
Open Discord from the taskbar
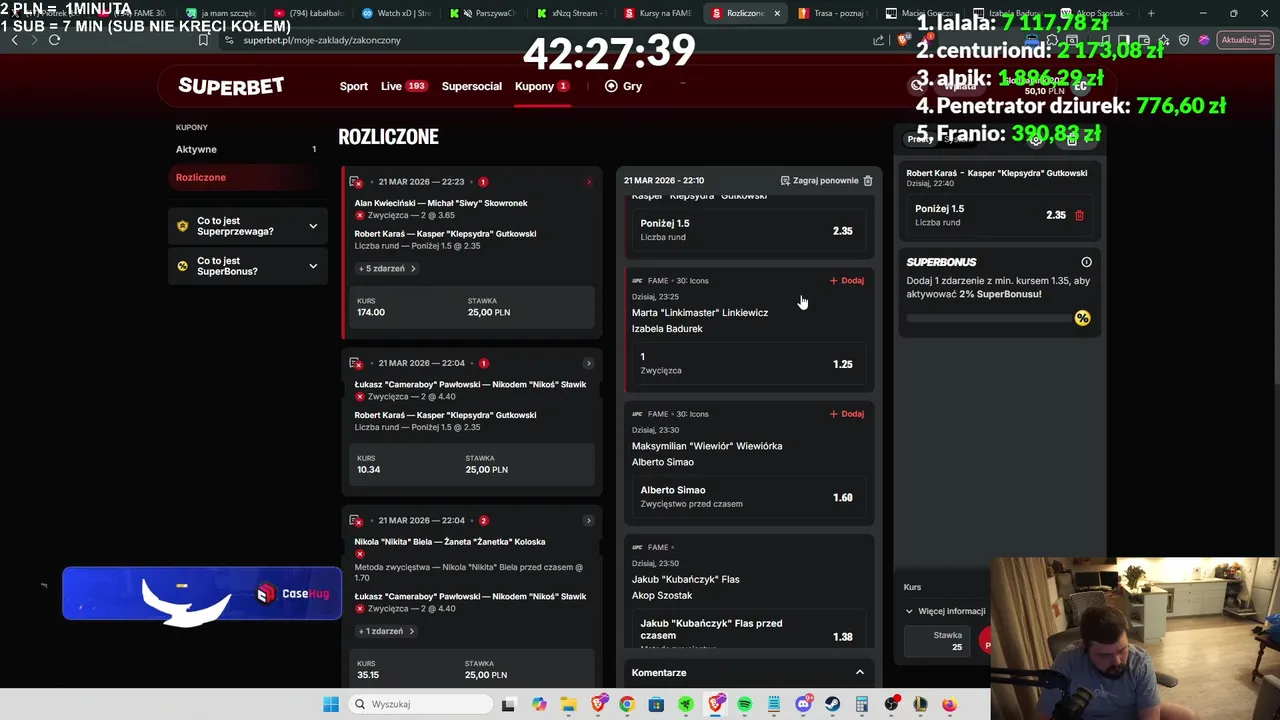pyautogui.click(x=803, y=704)
